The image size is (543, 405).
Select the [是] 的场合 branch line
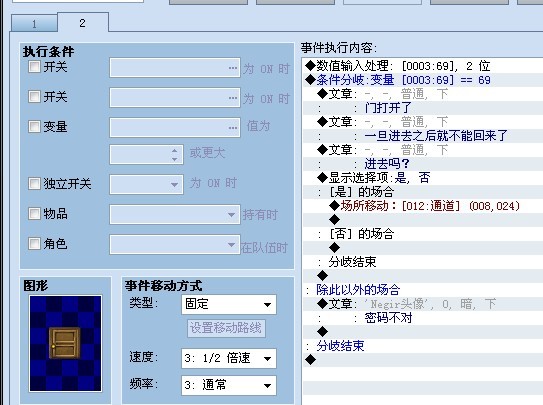click(x=423, y=192)
